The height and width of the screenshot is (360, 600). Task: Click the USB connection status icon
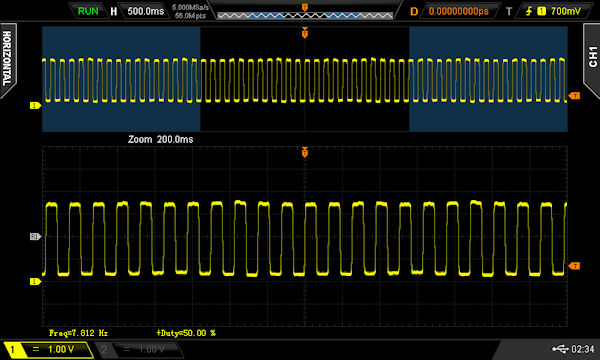click(560, 349)
